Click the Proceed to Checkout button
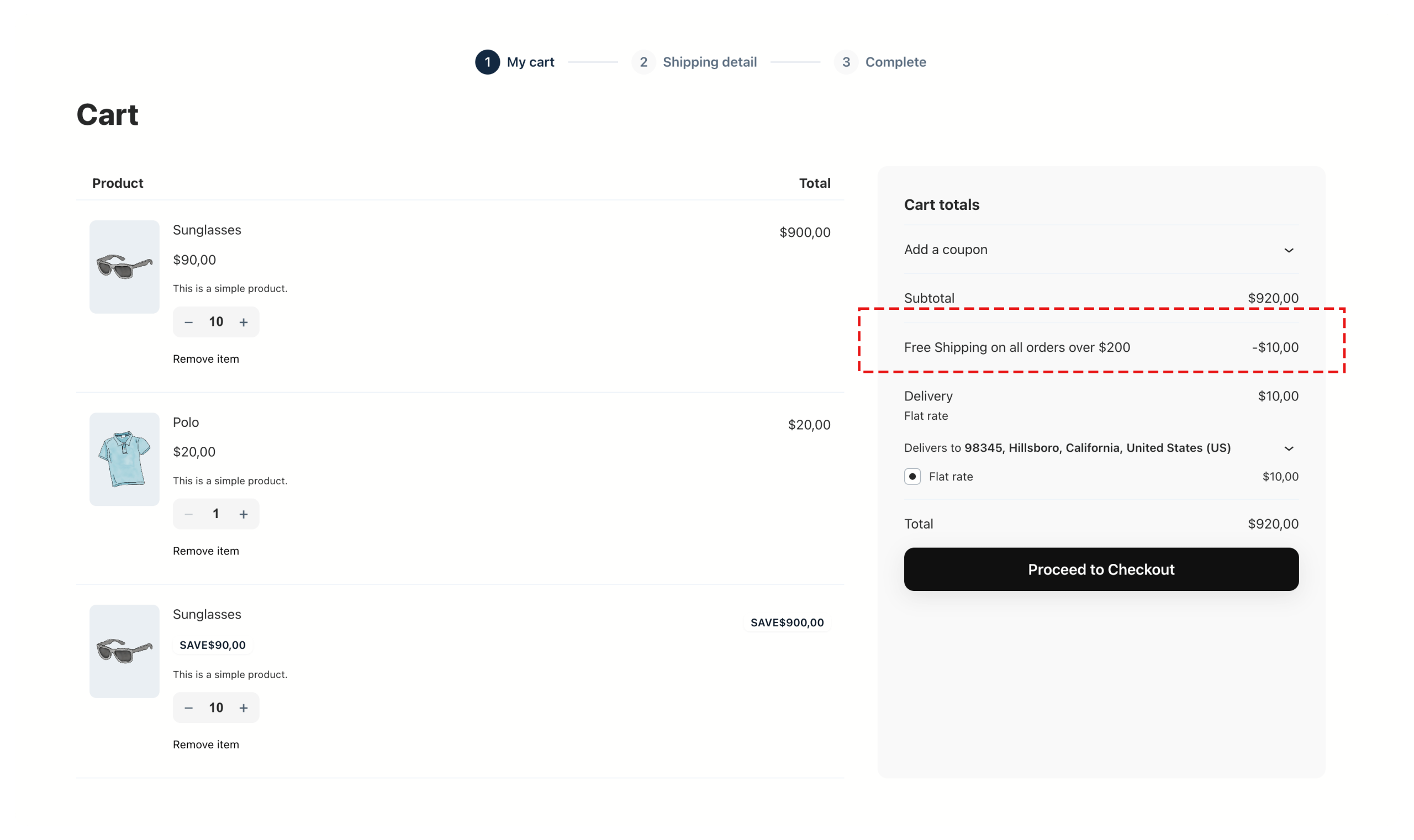1414x840 pixels. tap(1101, 569)
